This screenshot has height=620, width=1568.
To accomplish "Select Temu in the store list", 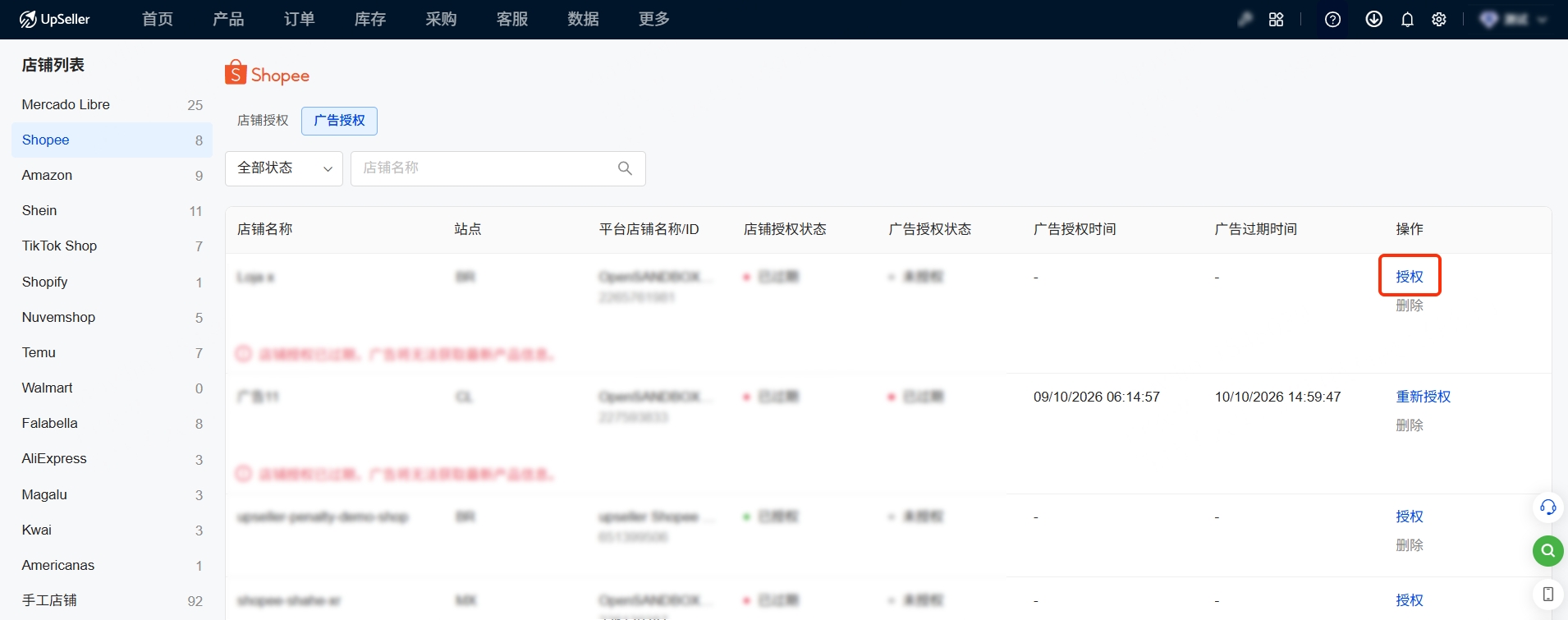I will point(112,352).
